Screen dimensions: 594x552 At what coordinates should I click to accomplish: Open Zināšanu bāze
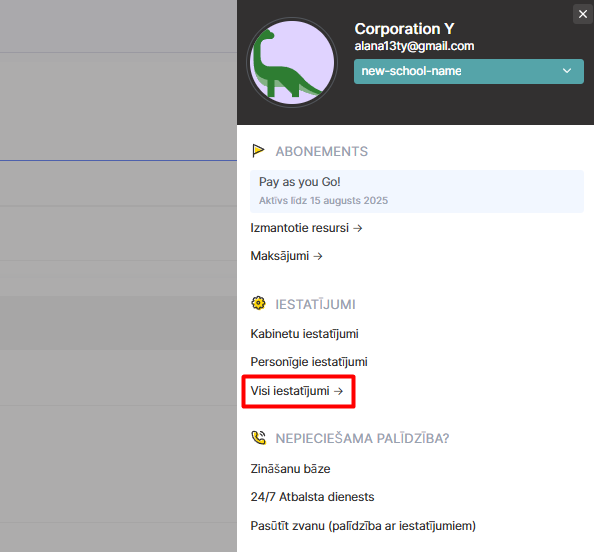pos(291,469)
